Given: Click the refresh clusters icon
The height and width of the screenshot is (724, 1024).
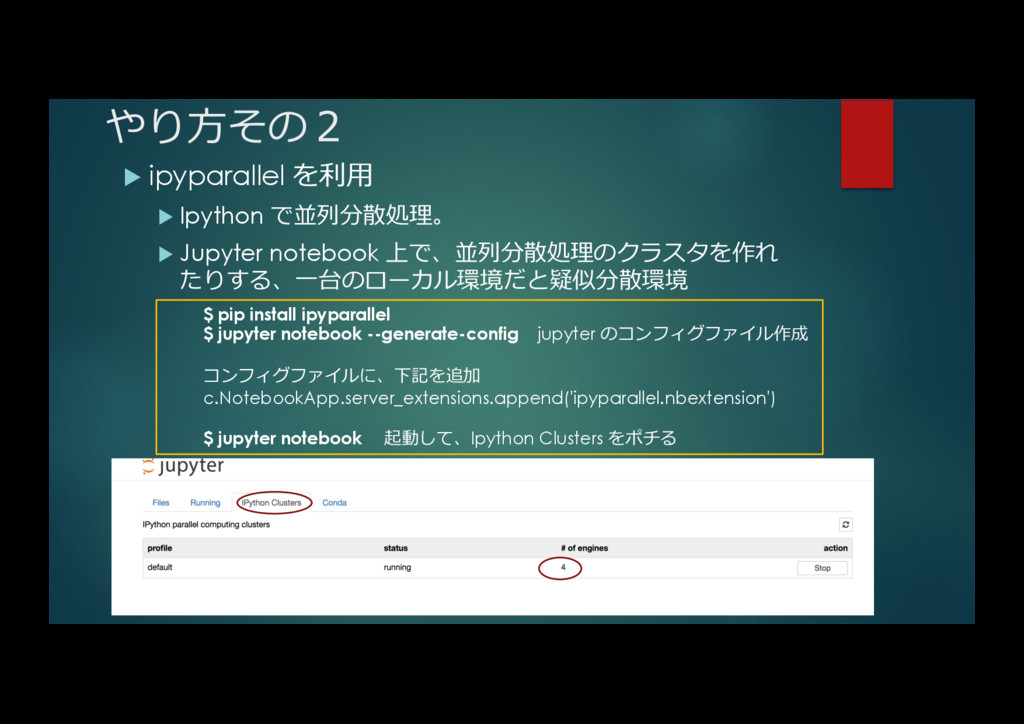Looking at the screenshot, I should coord(846,525).
